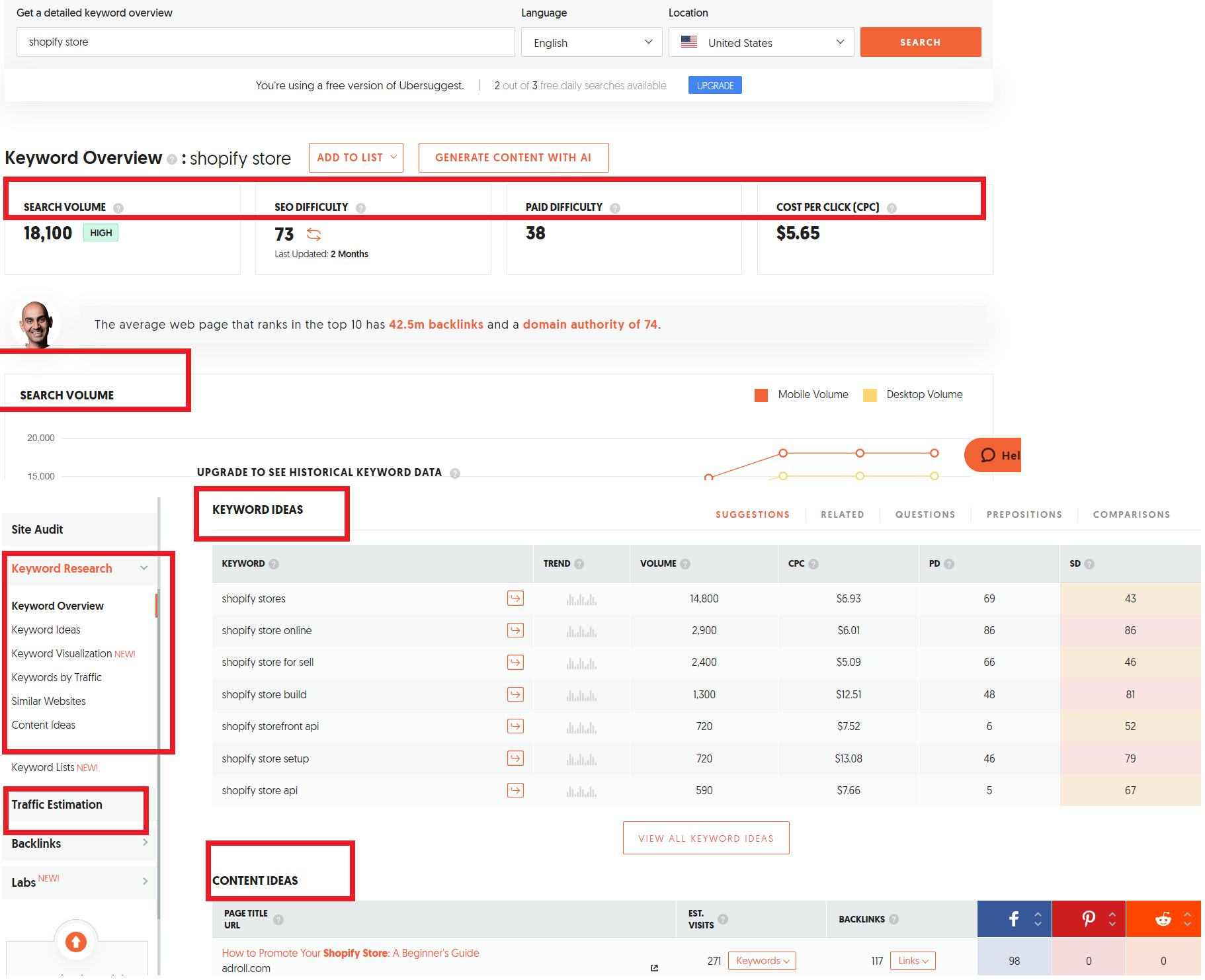Expand the Backlinks sidebar section
The image size is (1205, 980).
145,842
